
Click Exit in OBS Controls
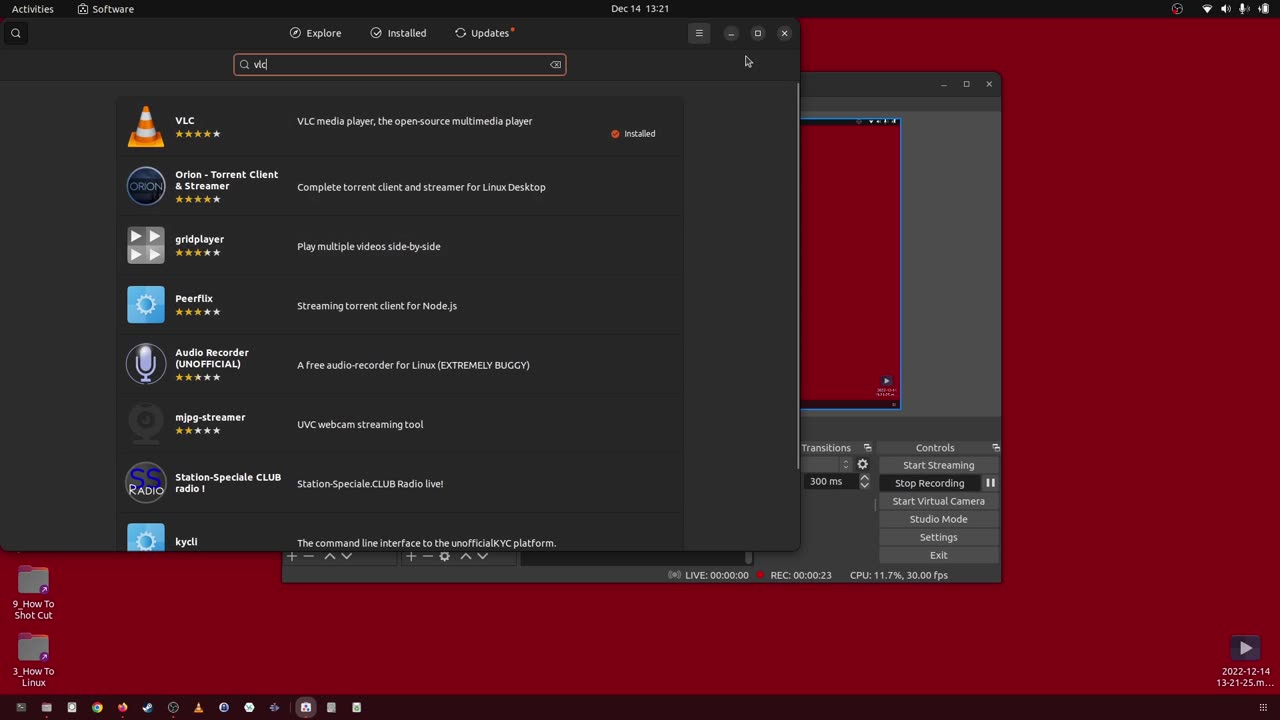coord(938,555)
